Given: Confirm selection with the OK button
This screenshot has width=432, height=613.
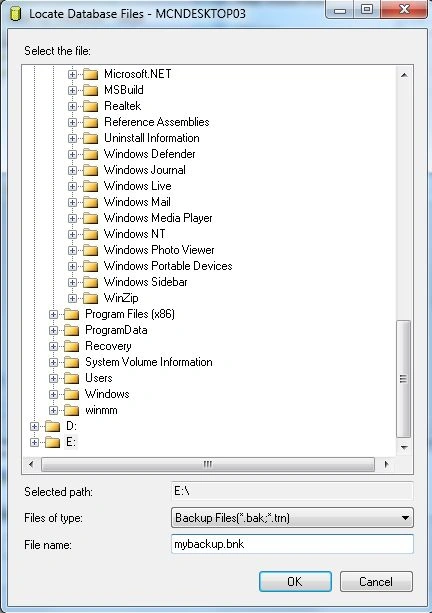Looking at the screenshot, I should coord(295,581).
